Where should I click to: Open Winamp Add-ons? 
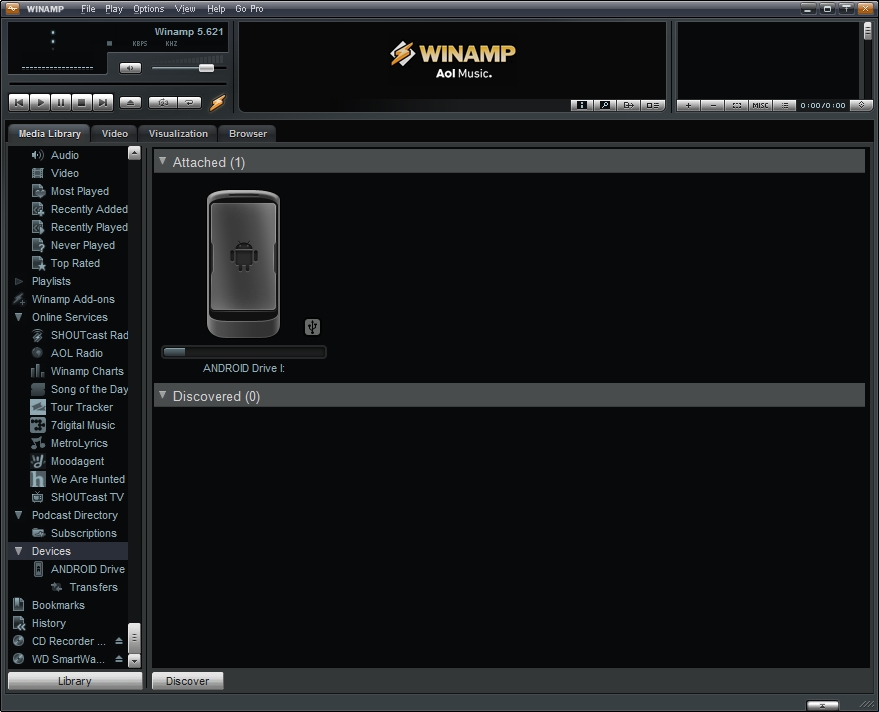coord(73,299)
